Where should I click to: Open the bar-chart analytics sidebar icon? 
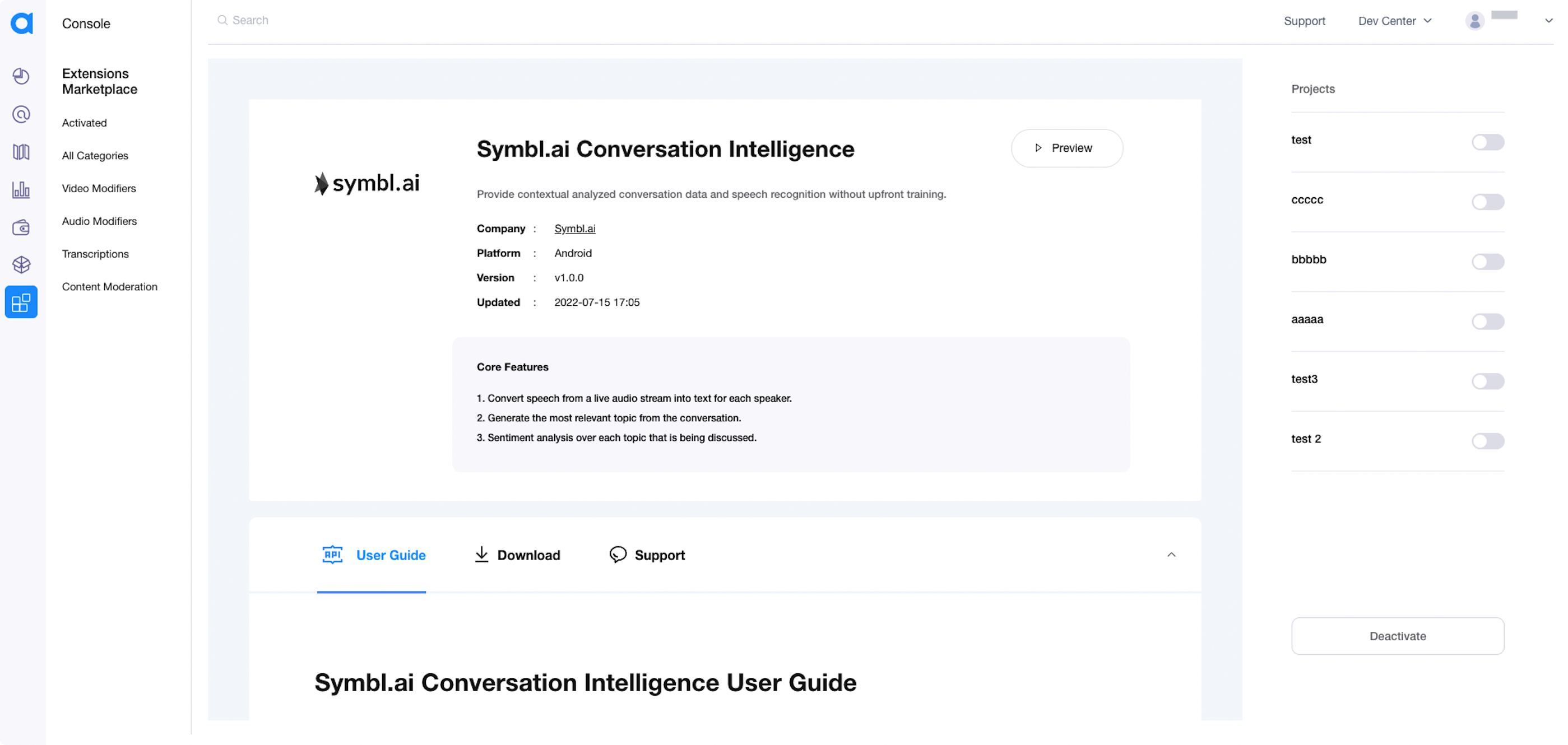[x=21, y=189]
